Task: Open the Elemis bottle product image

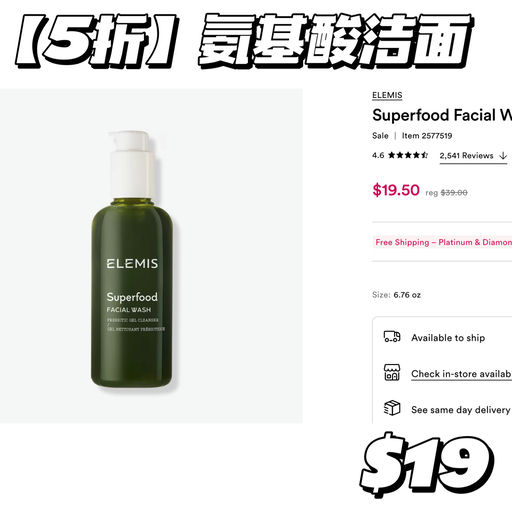Action: (132, 260)
